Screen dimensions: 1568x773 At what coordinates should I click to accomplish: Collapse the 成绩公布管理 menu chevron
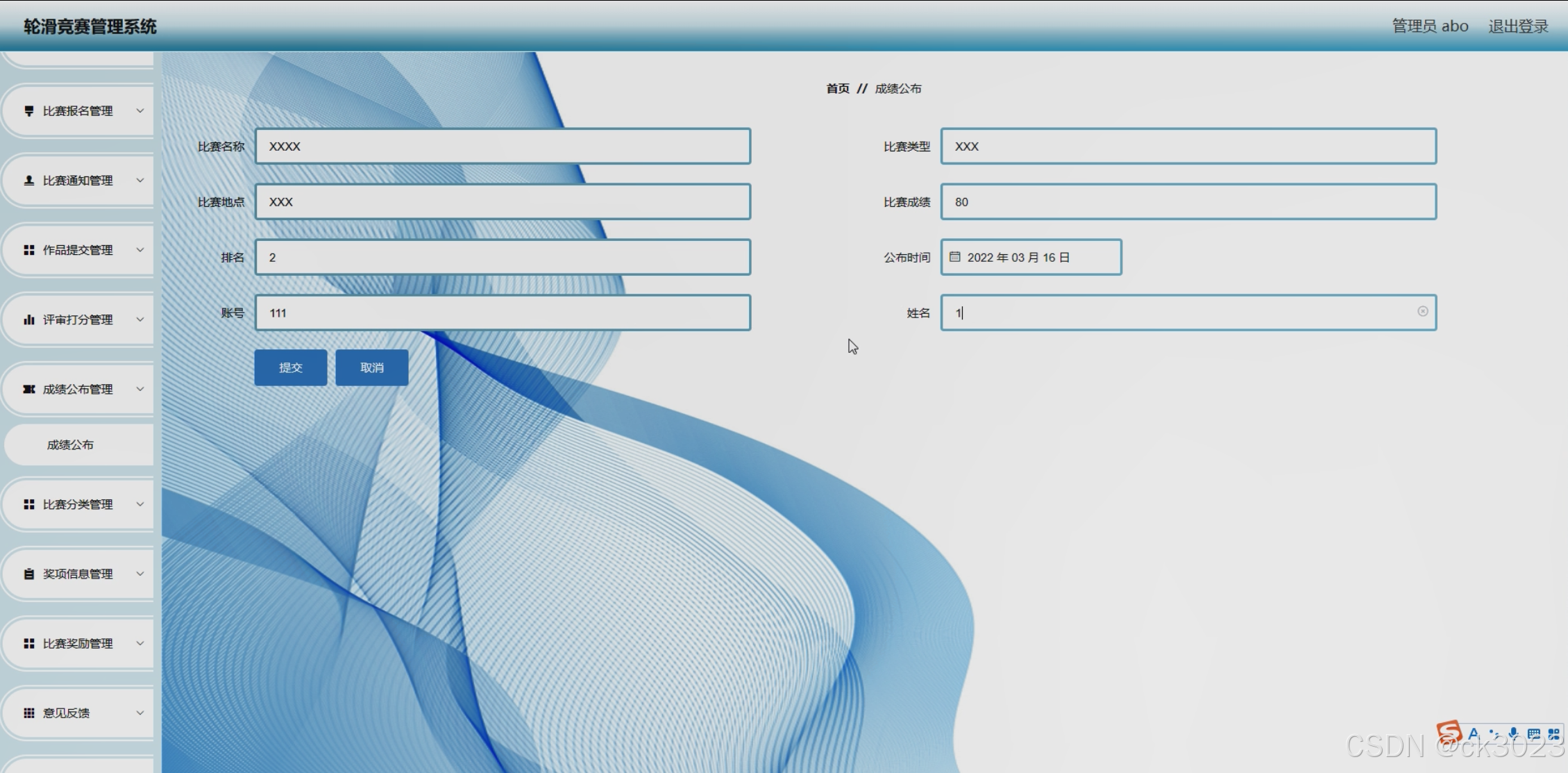click(x=140, y=389)
